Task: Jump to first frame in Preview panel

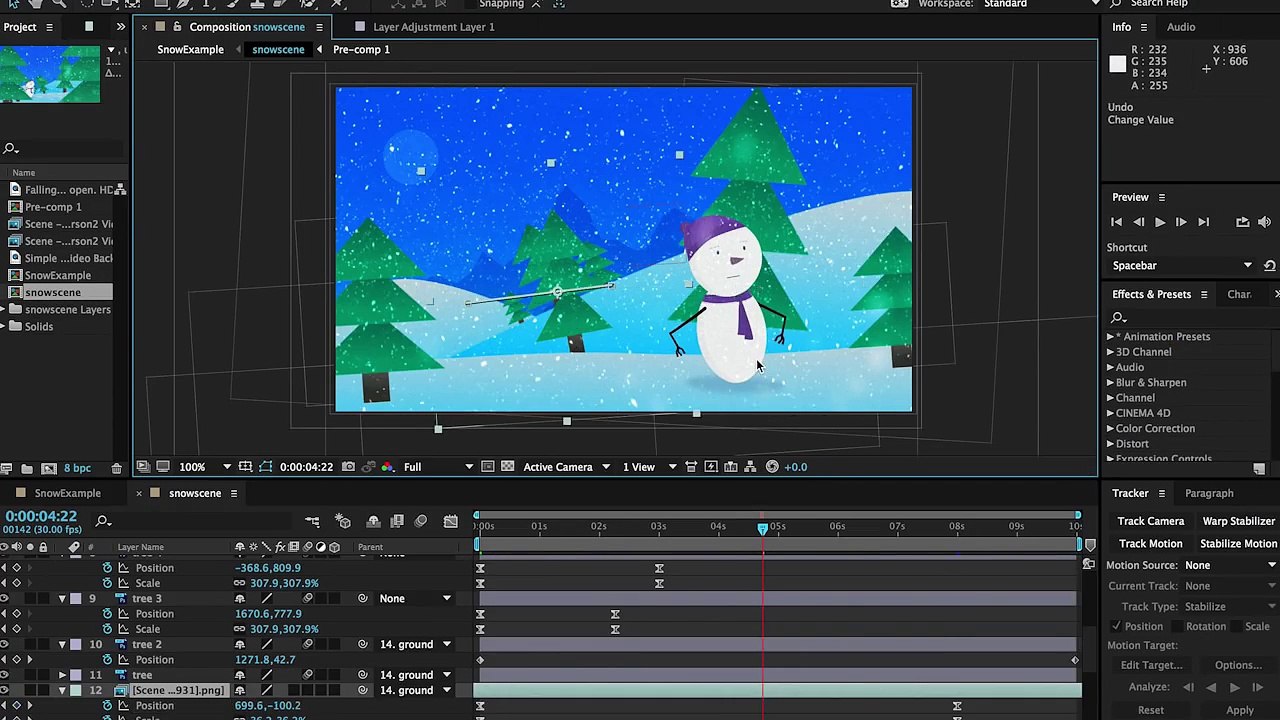Action: [1116, 222]
